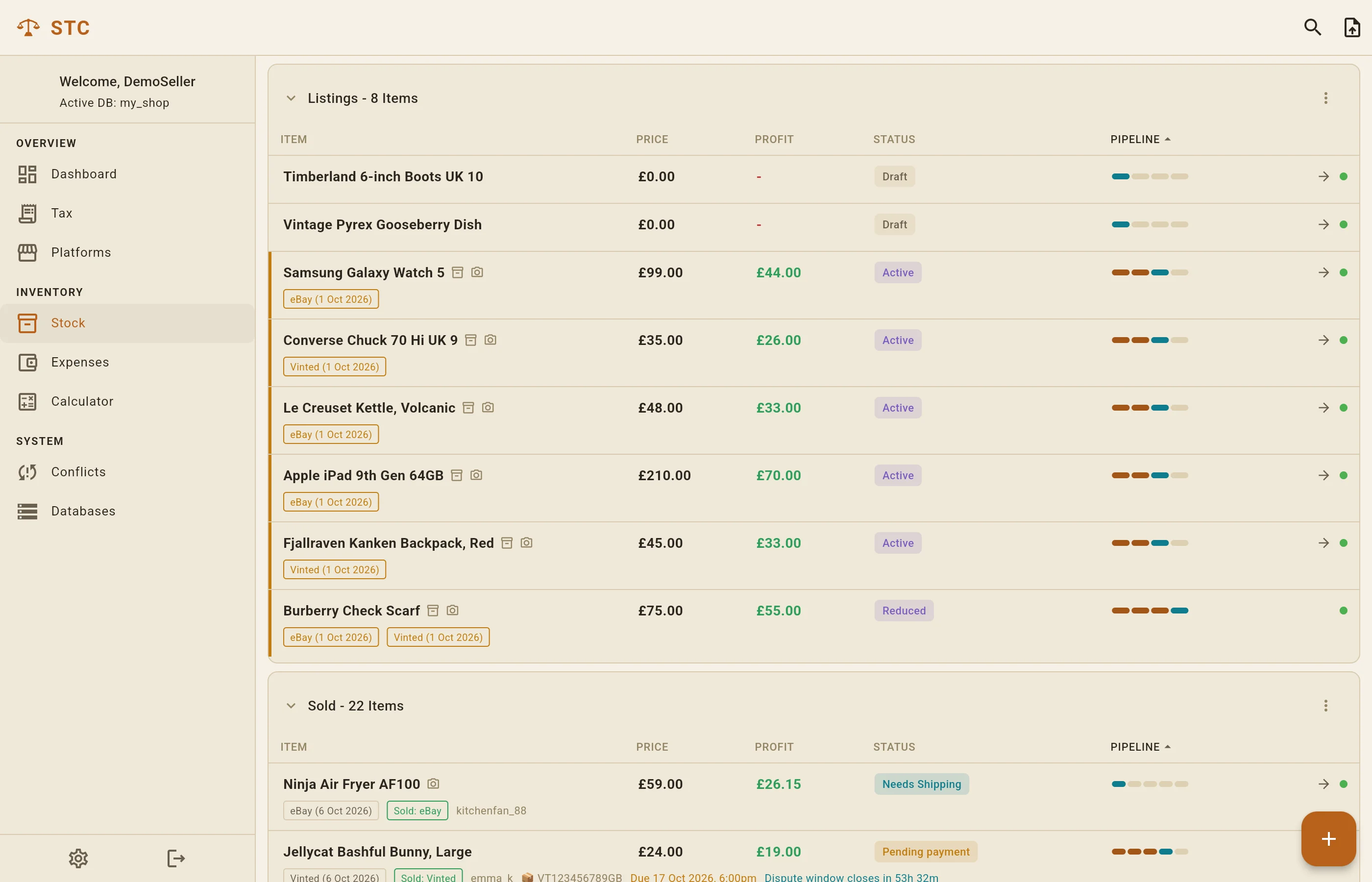The height and width of the screenshot is (882, 1372).
Task: Open Platforms from the sidebar
Action: pyautogui.click(x=127, y=252)
